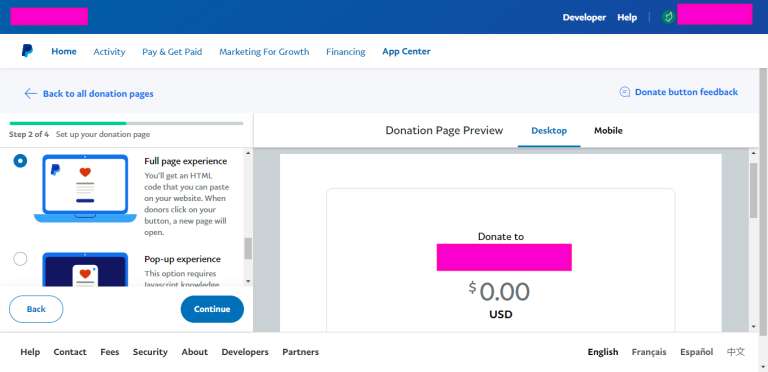Screen dimensions: 768x372
Task: Click the options list scrollbar thumb
Action: click(248, 249)
